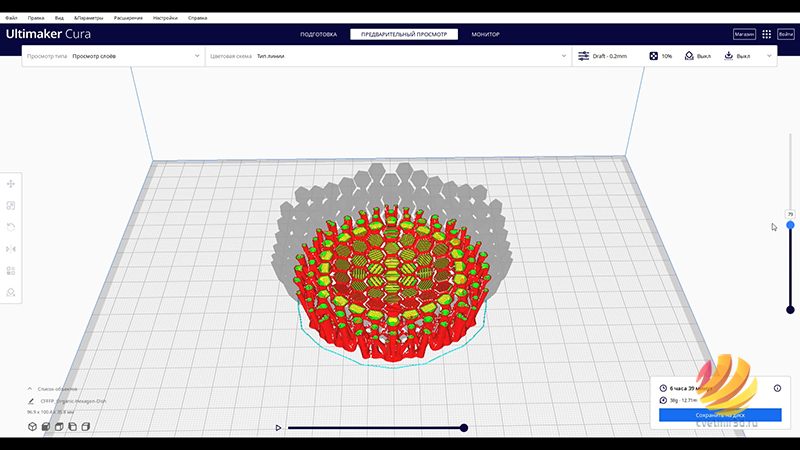Click the upper layer slider handle

(790, 225)
